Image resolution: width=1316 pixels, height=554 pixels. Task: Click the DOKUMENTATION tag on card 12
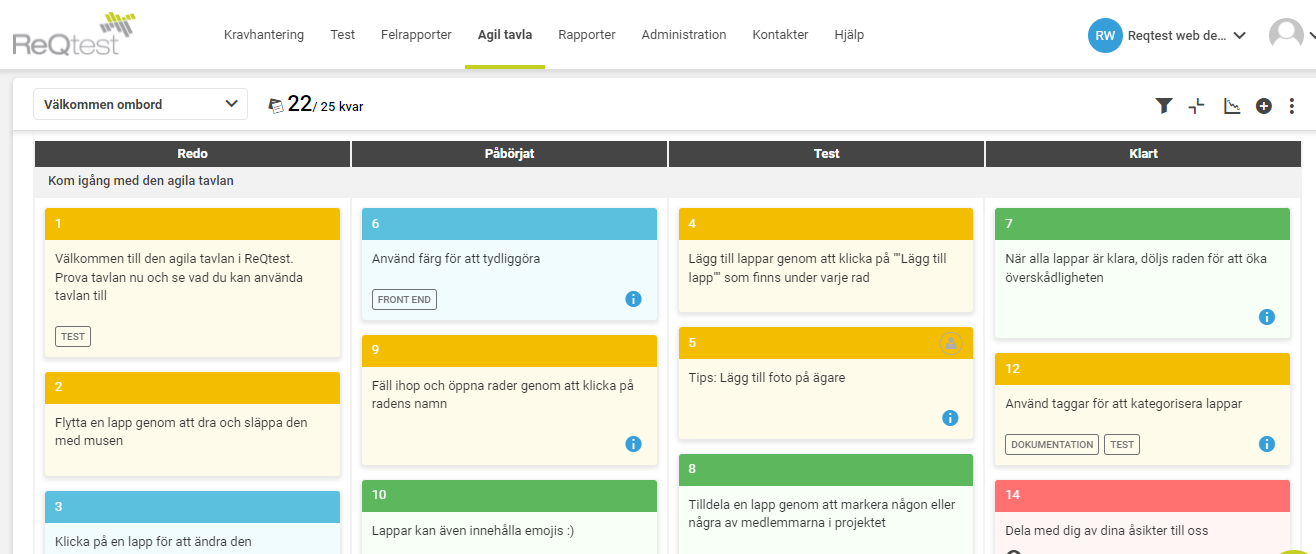1051,445
